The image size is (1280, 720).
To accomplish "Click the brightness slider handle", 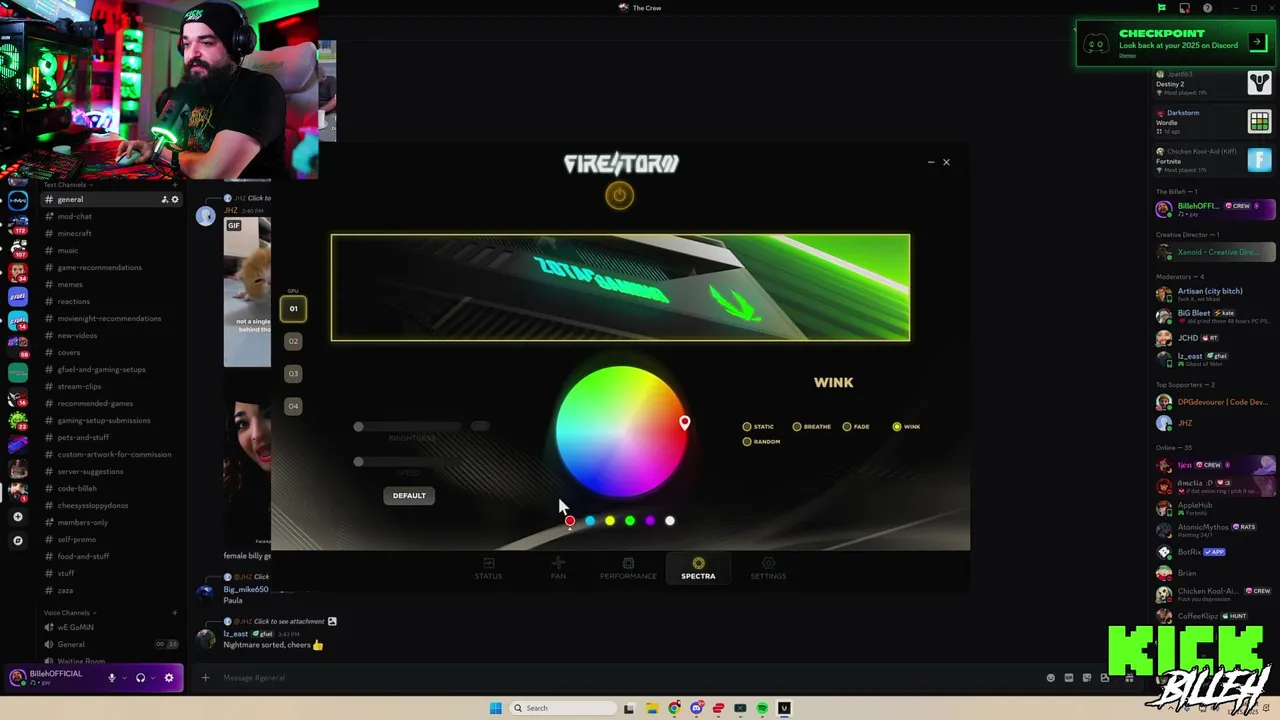I will (358, 427).
